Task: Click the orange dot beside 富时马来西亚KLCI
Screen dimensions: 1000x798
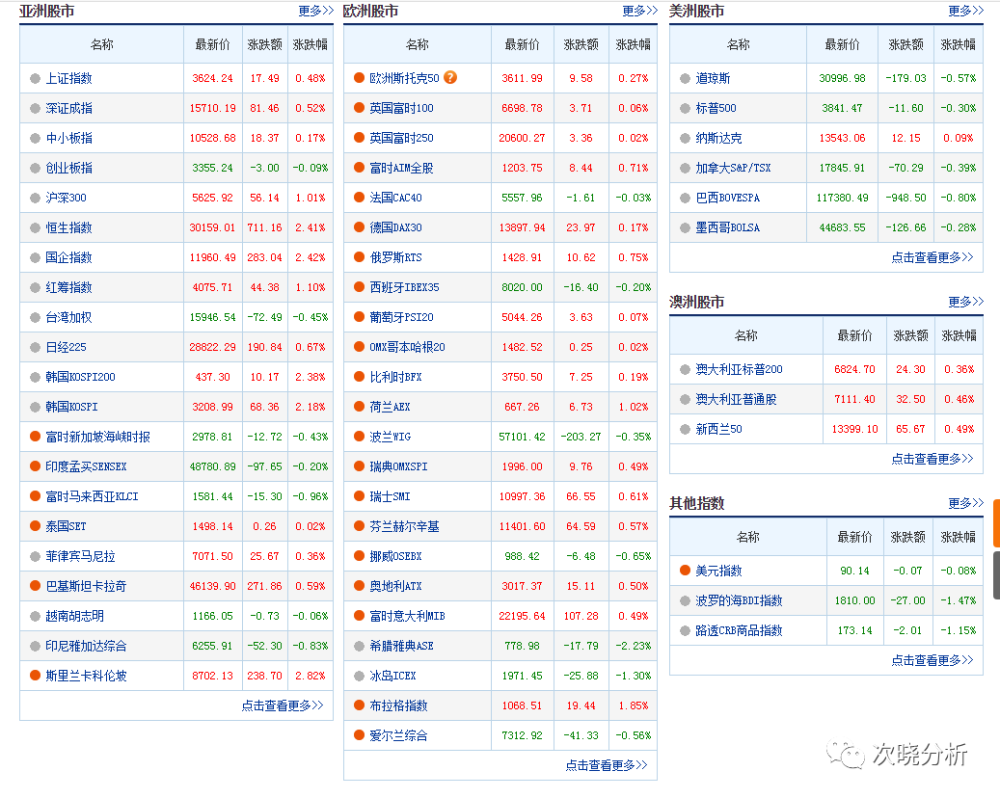Action: tap(35, 496)
